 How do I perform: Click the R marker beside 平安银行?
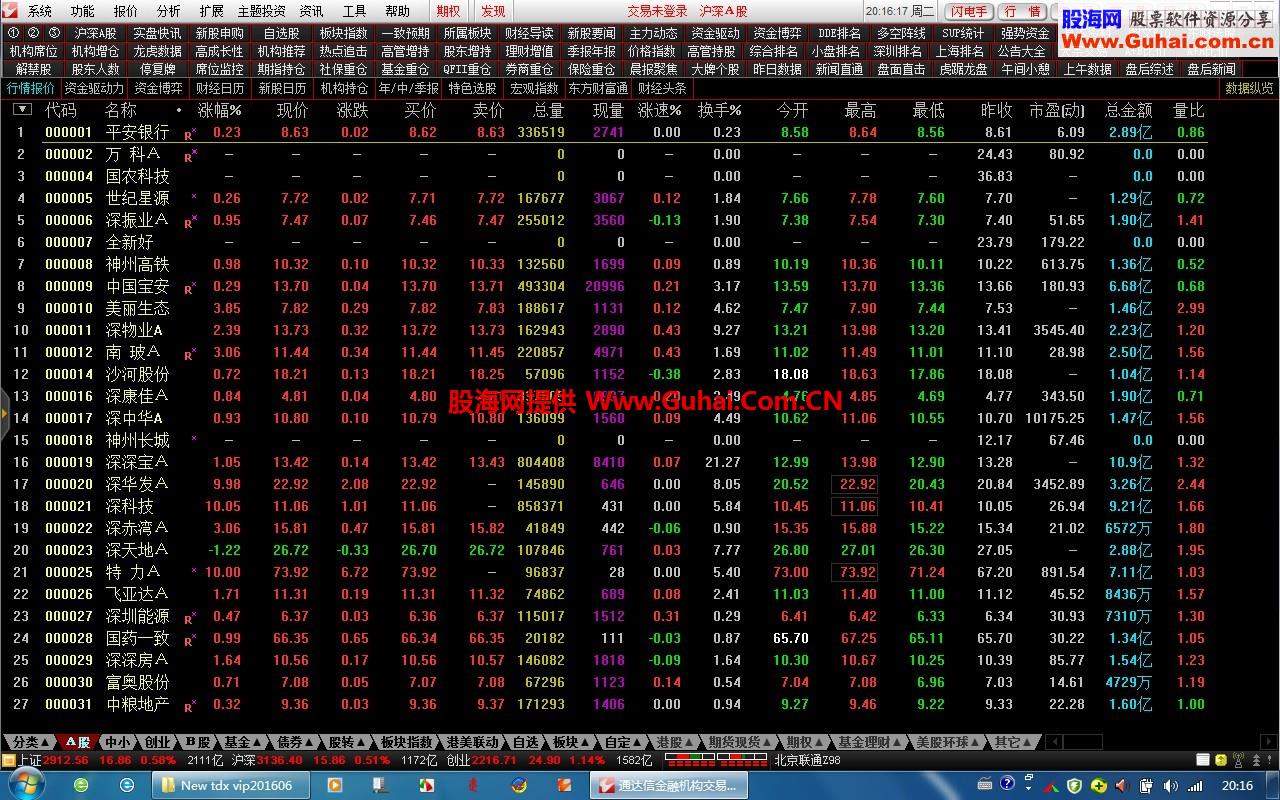pyautogui.click(x=188, y=133)
